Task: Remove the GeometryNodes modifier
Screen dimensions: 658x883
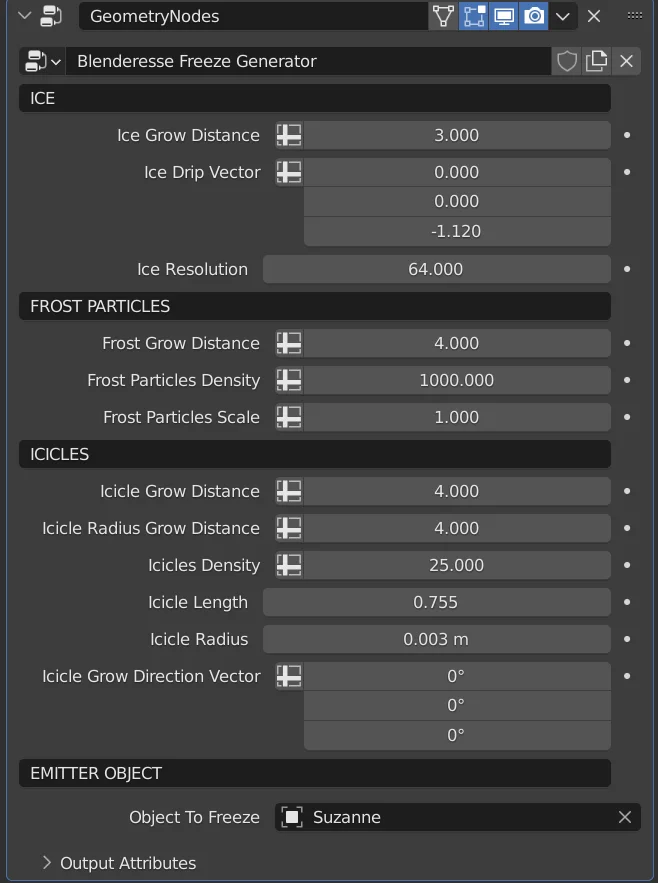Action: point(594,16)
